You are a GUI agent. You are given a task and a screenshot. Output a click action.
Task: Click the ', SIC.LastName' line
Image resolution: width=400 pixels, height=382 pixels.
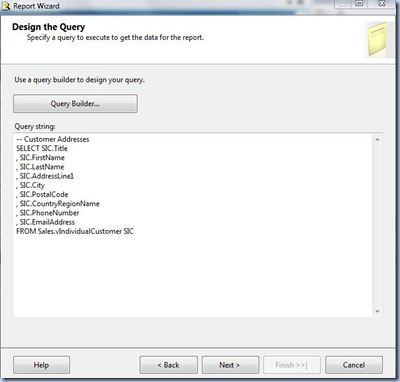(x=40, y=167)
